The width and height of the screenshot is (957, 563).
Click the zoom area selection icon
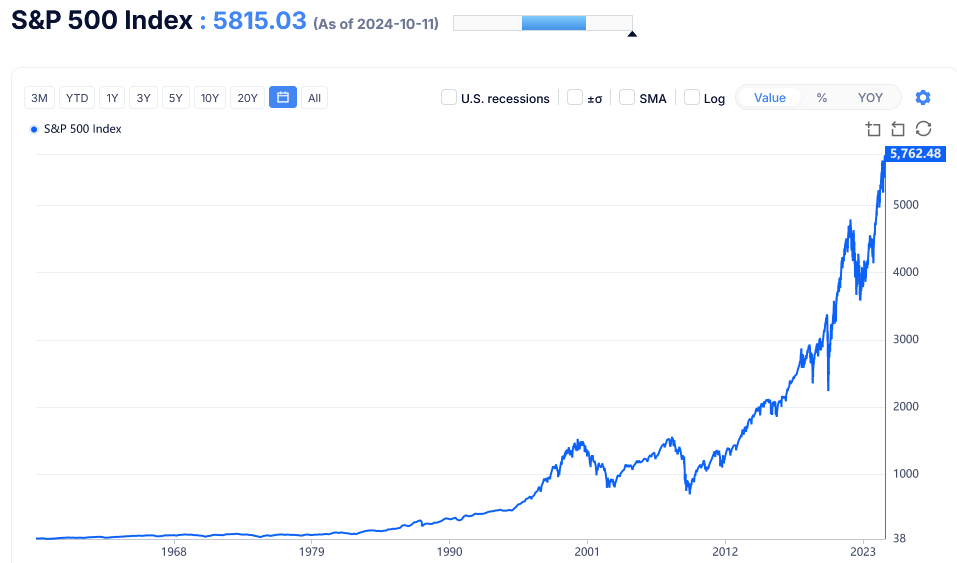tap(873, 129)
